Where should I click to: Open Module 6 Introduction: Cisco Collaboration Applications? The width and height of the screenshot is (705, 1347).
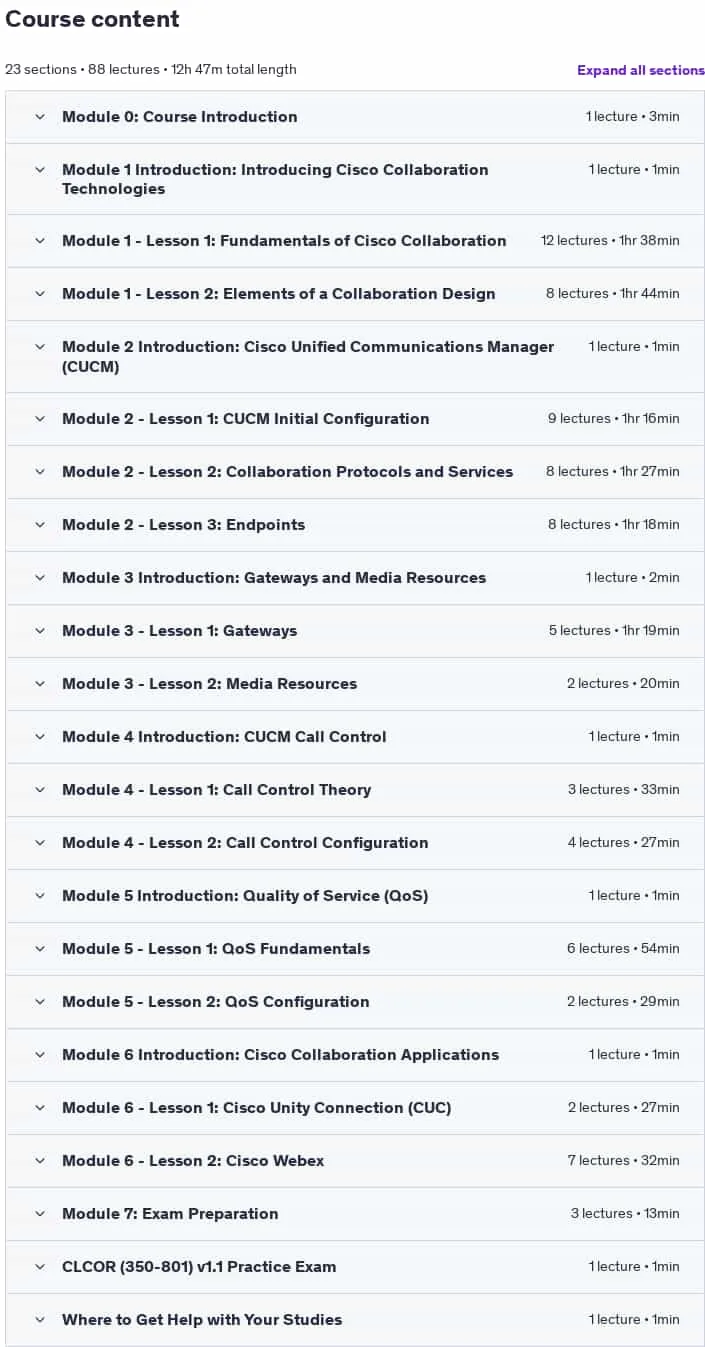click(355, 1055)
